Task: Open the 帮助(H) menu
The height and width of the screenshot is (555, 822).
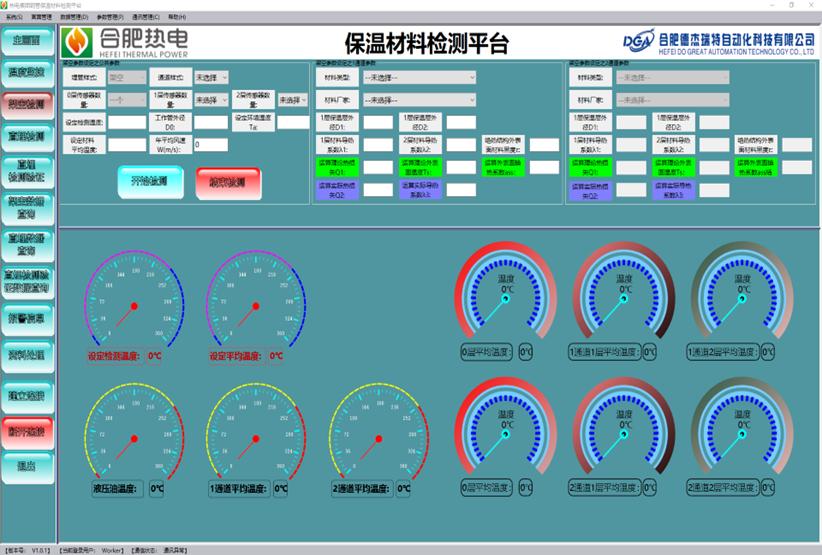Action: point(177,17)
